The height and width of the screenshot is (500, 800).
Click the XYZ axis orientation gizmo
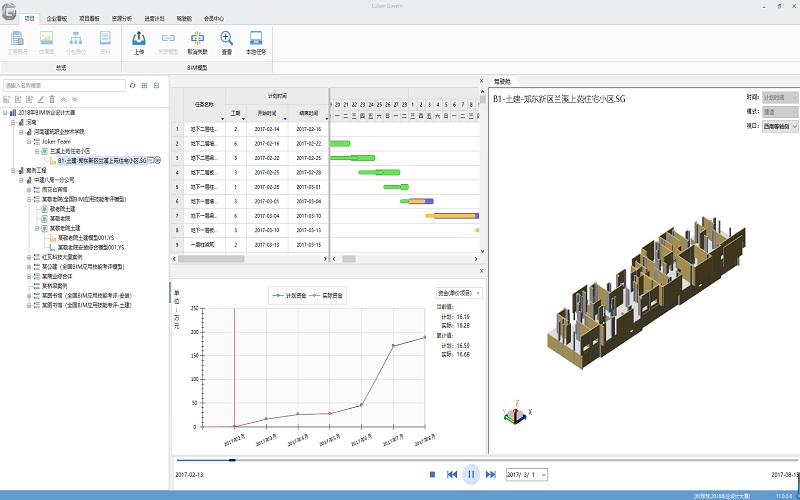pos(517,412)
